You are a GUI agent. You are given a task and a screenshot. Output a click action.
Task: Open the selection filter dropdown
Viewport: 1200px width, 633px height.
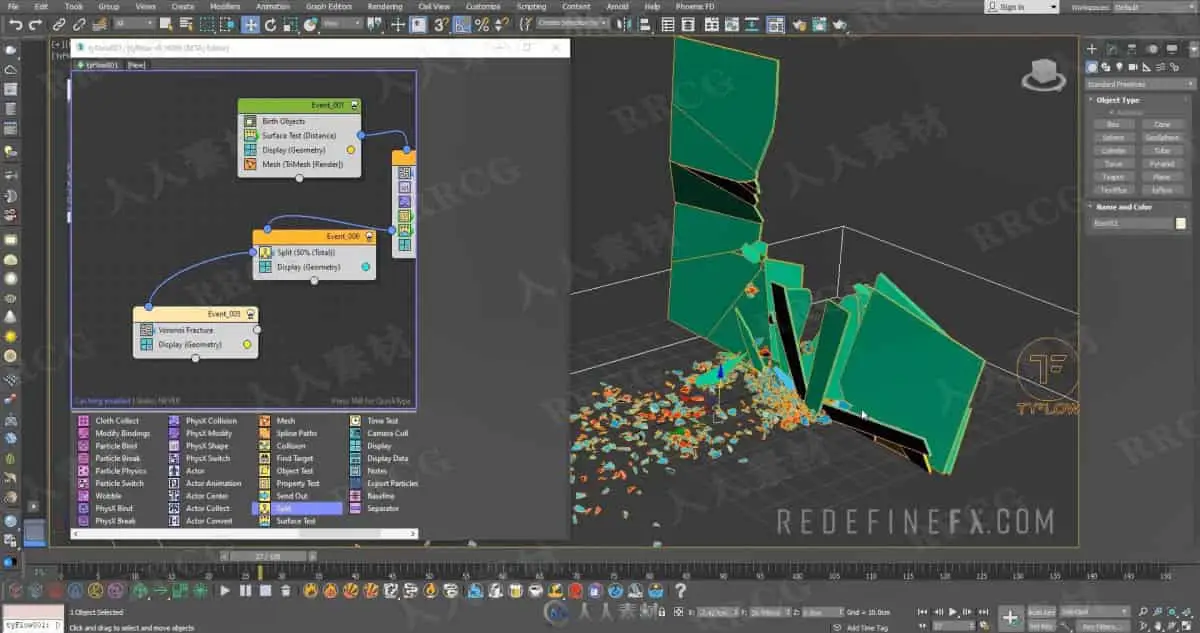(133, 24)
